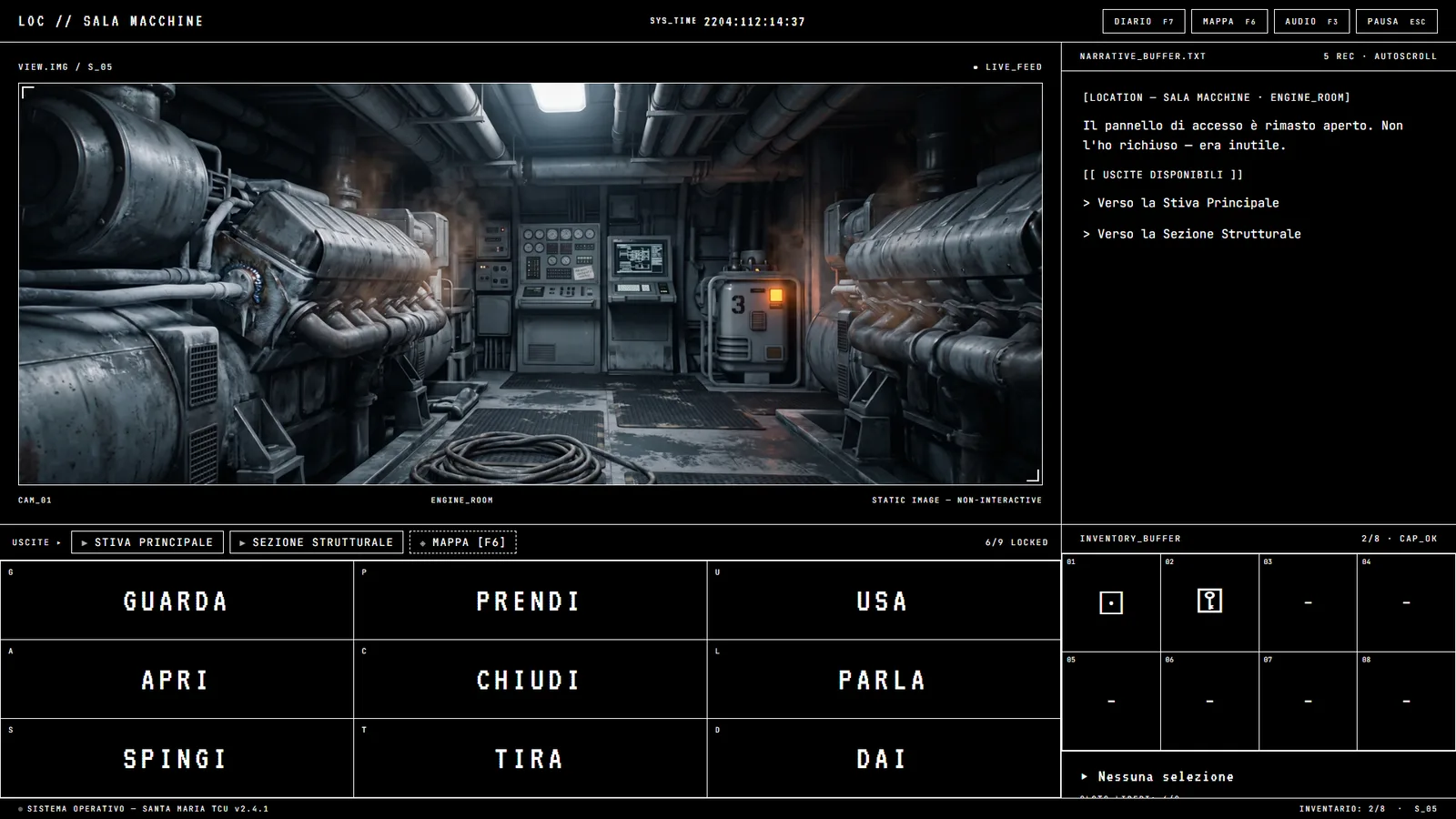
Task: Click empty inventory slot 05
Action: 1111,701
